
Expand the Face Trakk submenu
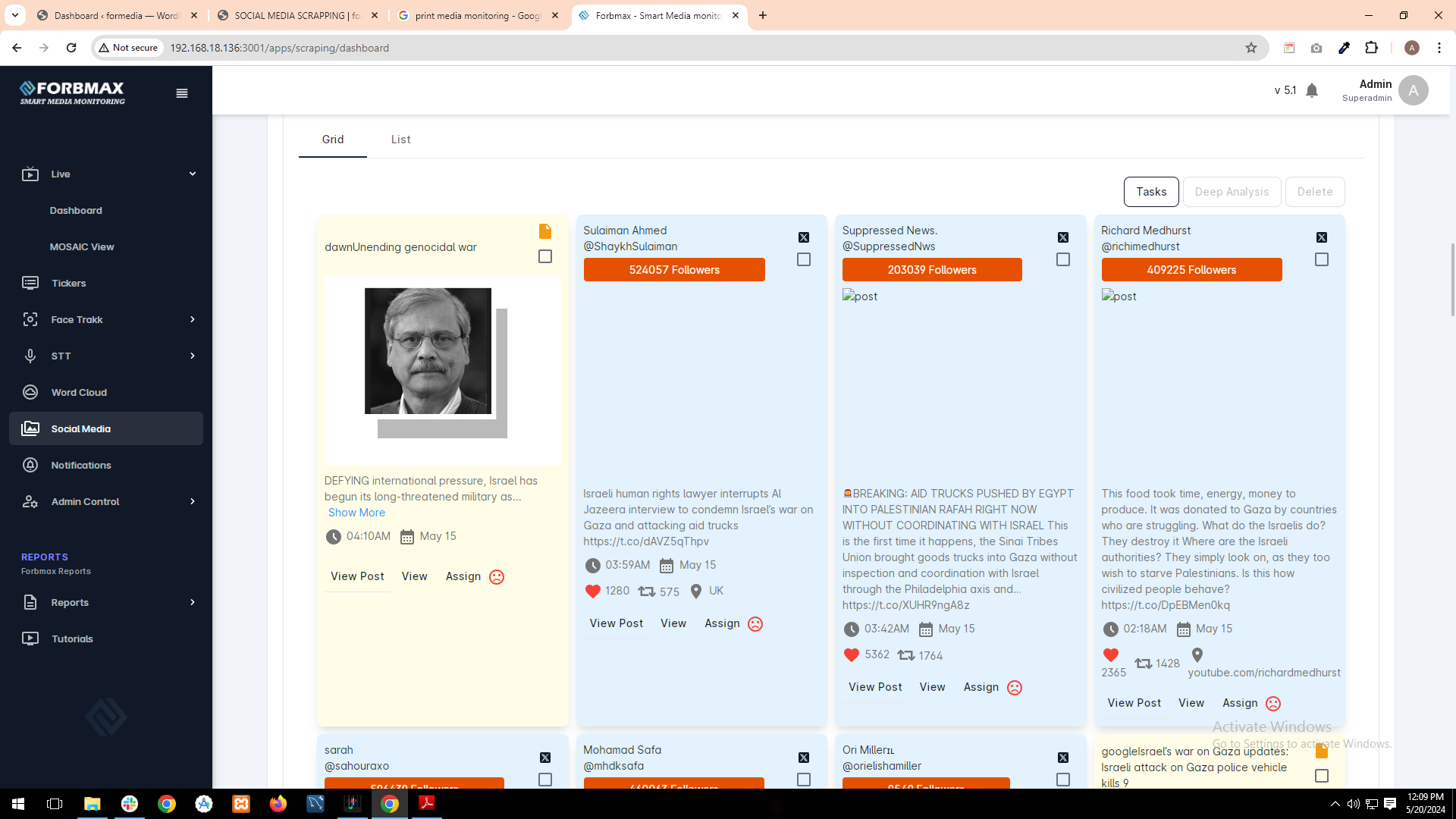click(x=193, y=319)
